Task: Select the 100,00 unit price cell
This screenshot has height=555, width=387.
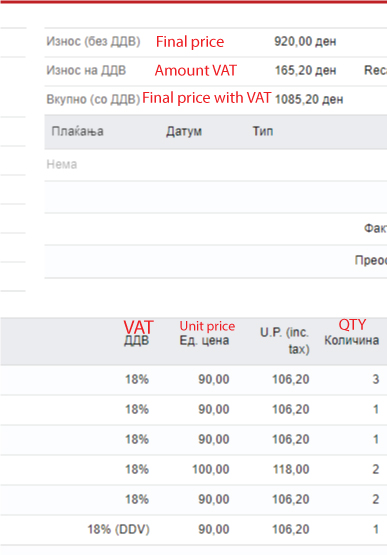Action: [x=211, y=469]
